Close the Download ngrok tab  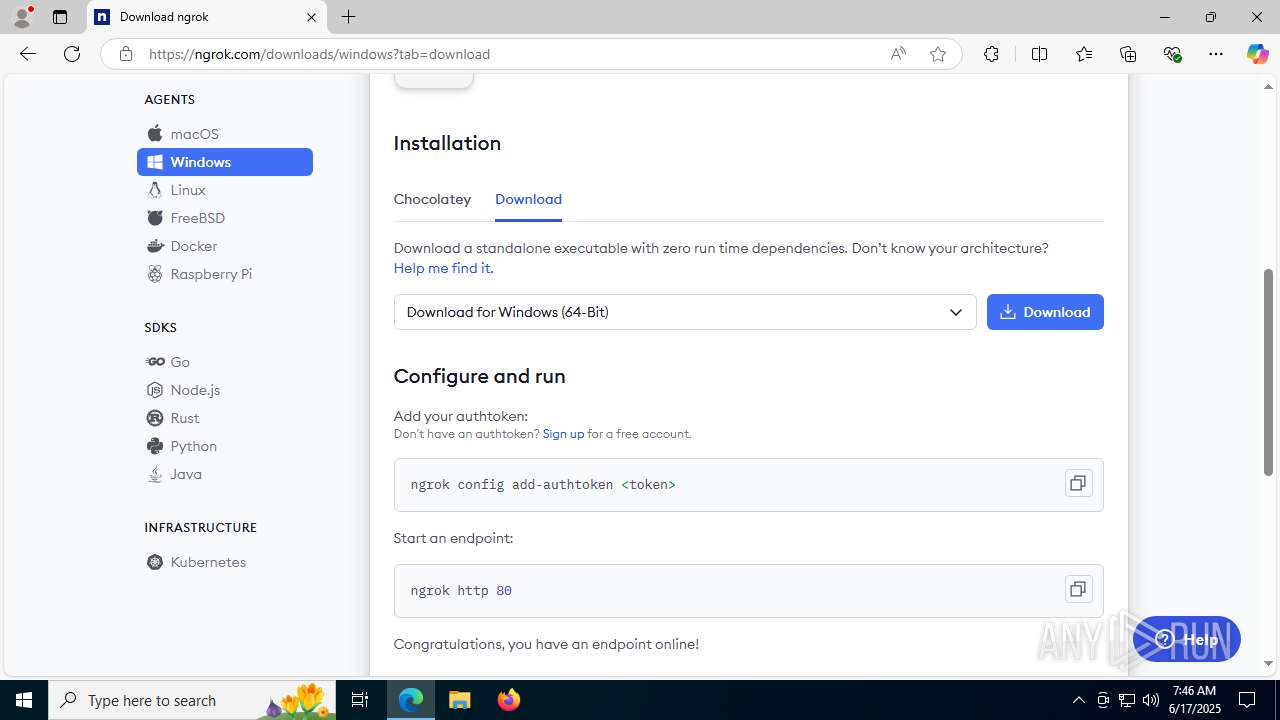point(311,17)
